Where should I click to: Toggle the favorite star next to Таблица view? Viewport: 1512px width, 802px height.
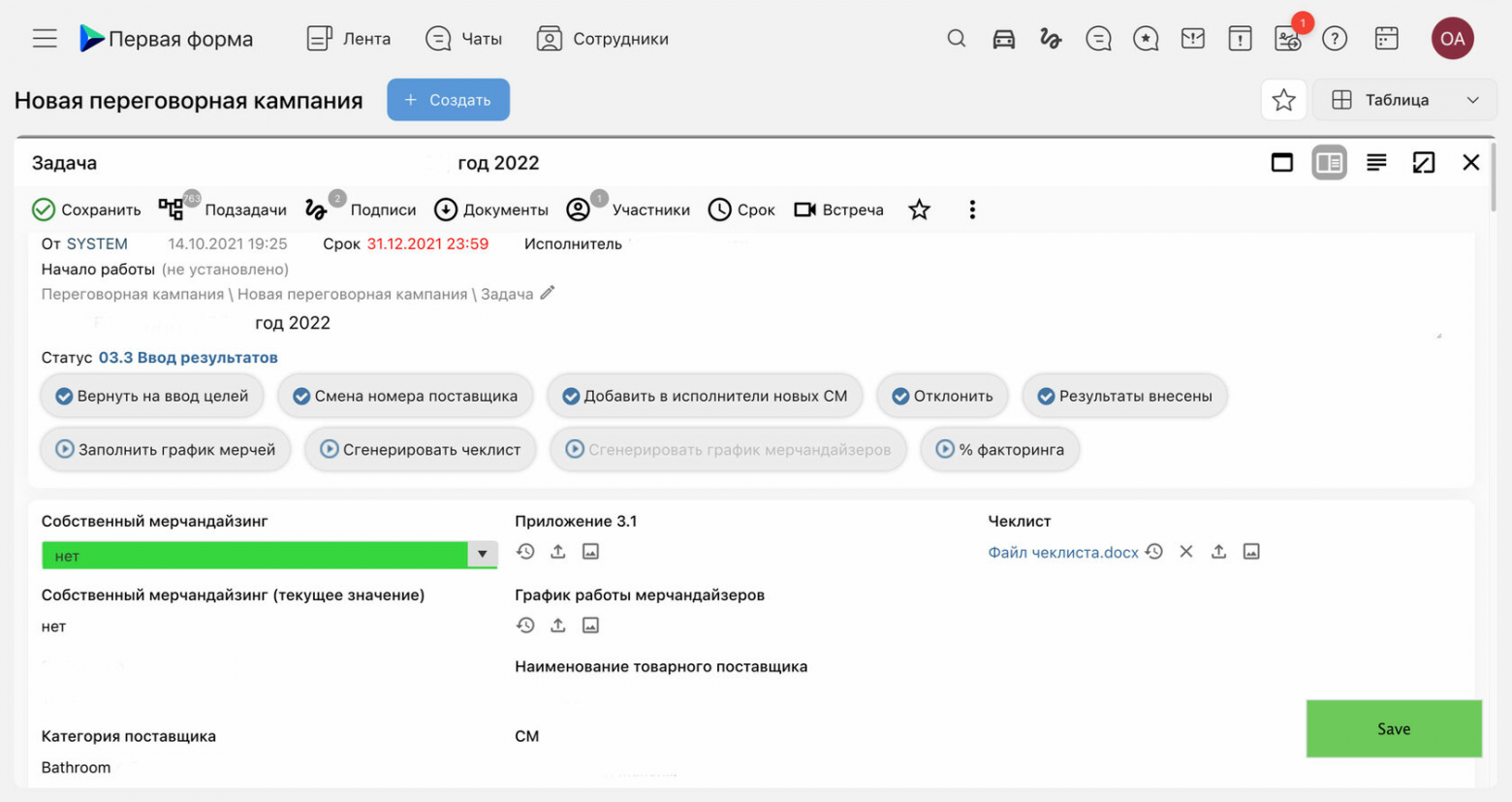click(1284, 99)
